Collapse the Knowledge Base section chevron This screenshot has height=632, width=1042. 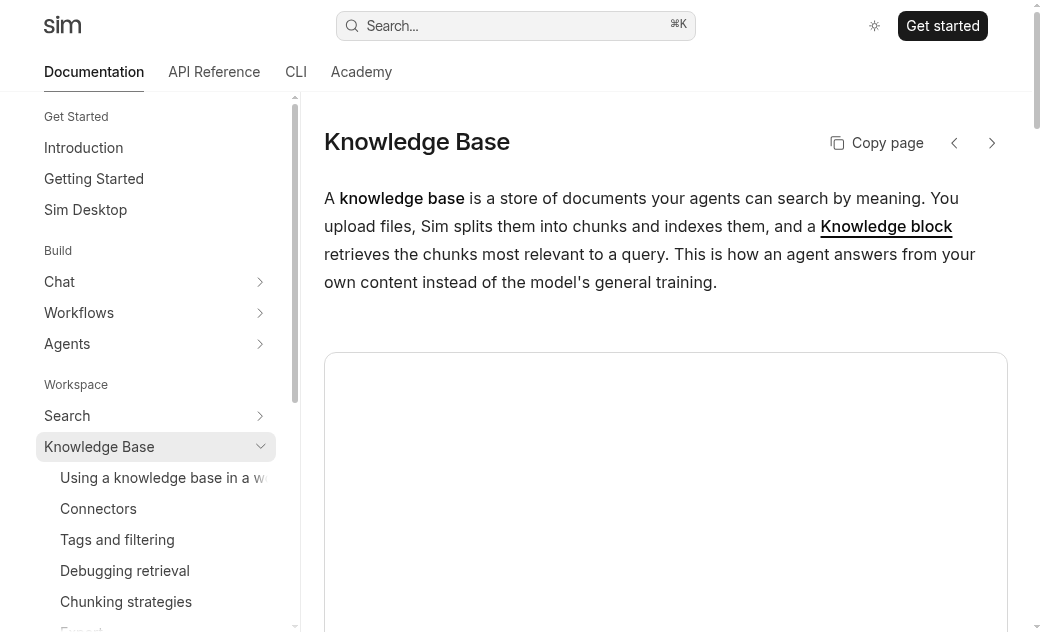(x=260, y=447)
